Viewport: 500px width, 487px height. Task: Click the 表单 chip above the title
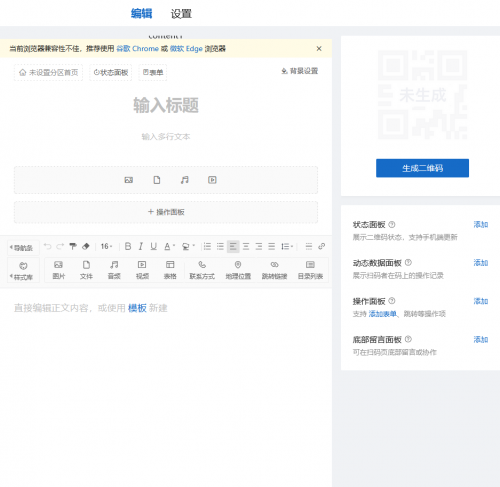[x=153, y=72]
